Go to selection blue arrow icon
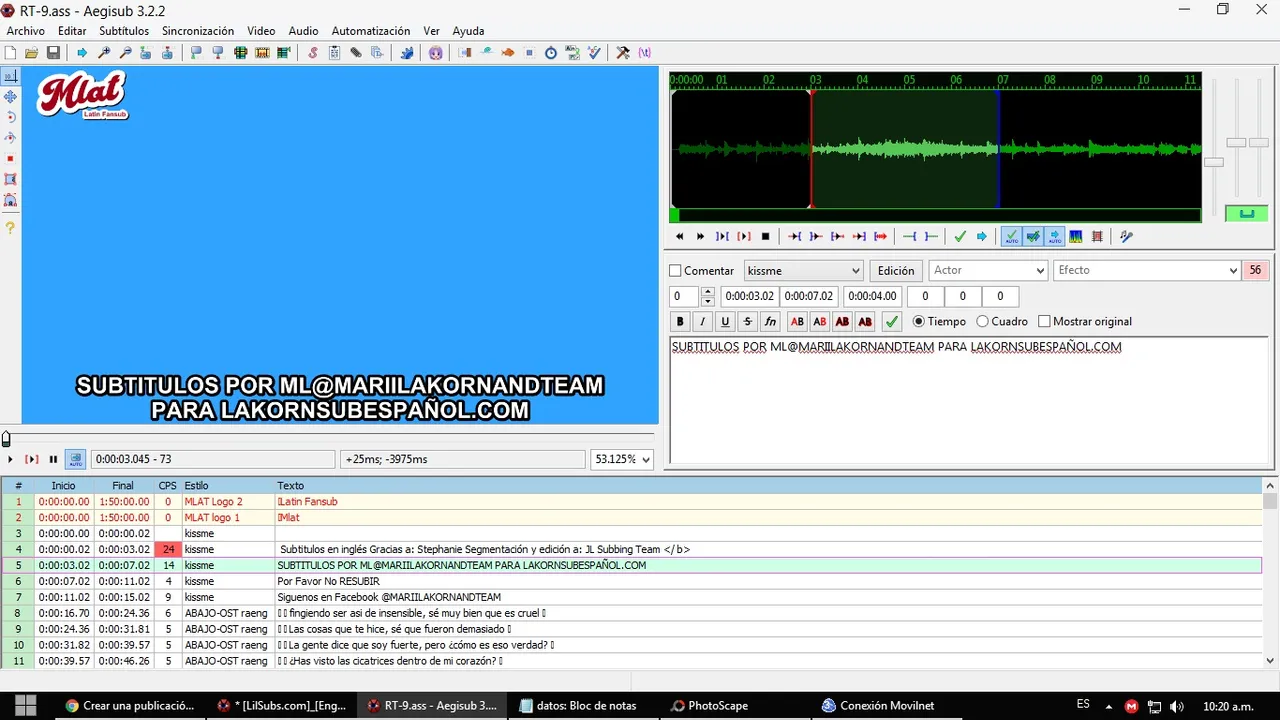 click(981, 237)
